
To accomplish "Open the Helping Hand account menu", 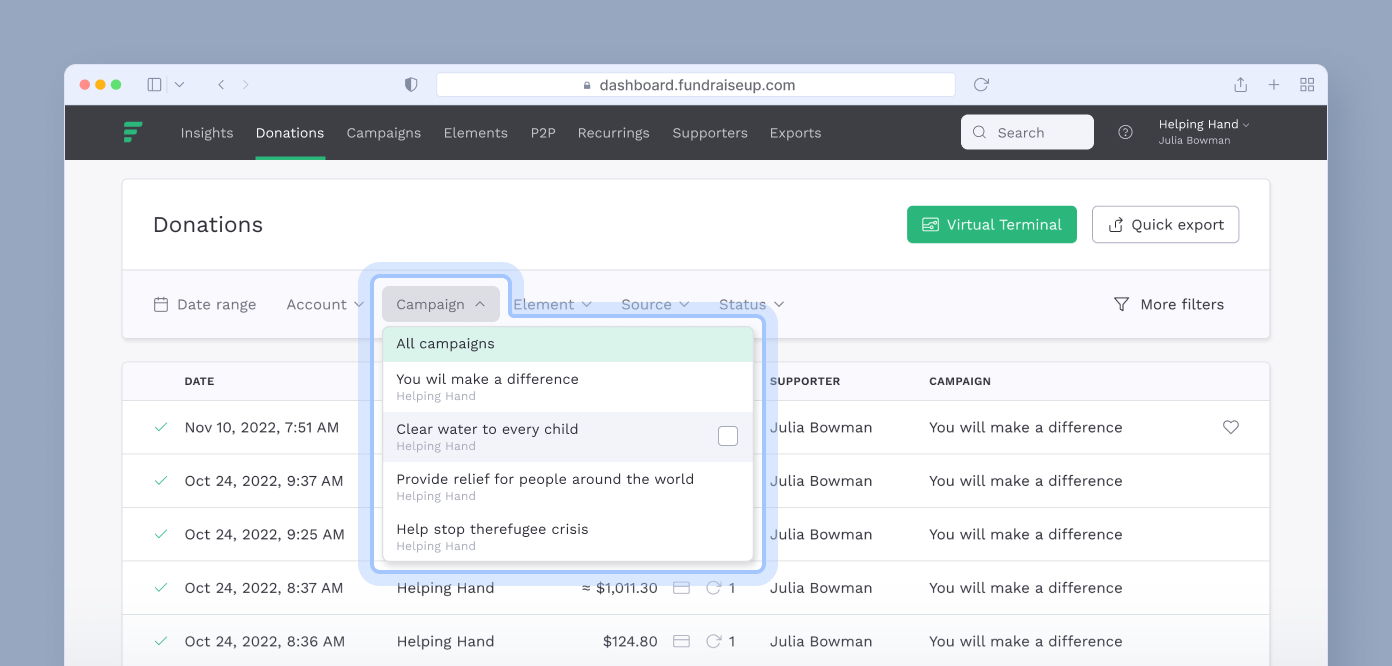I will click(1204, 132).
